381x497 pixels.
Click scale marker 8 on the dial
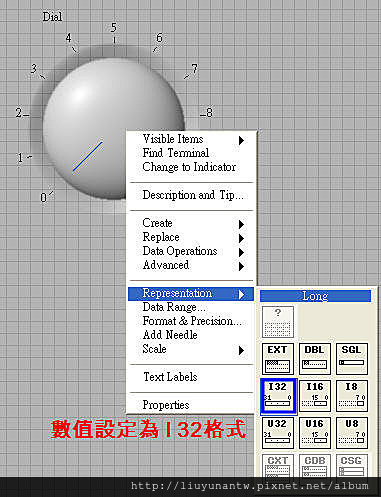tap(209, 113)
